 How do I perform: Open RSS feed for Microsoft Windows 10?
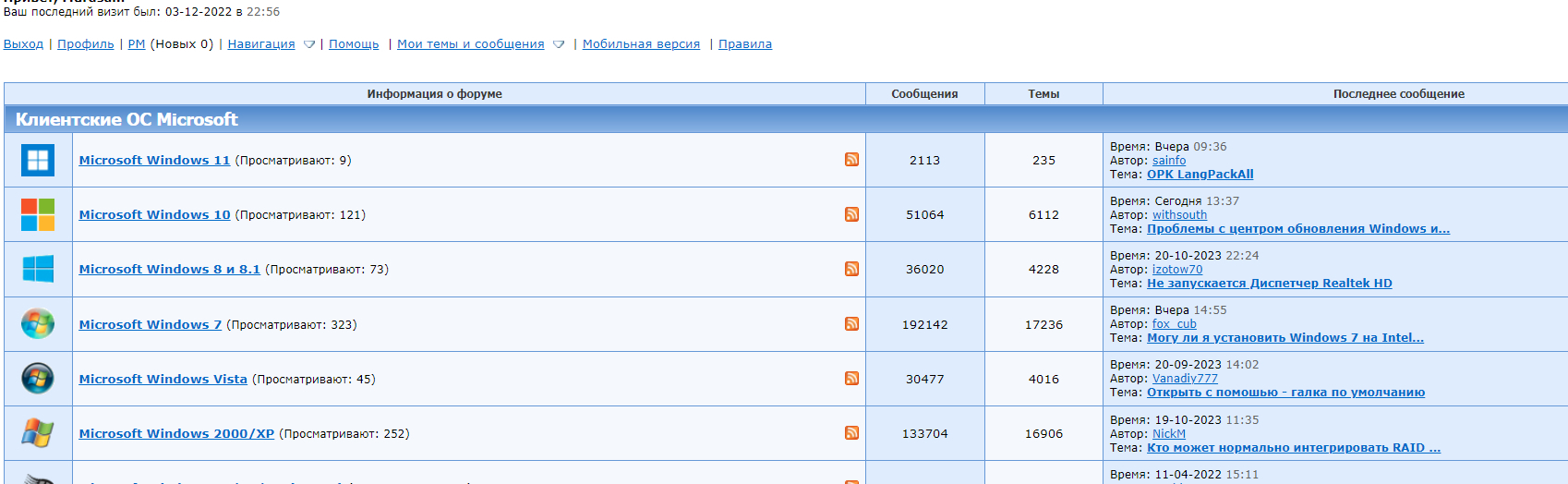click(x=851, y=214)
